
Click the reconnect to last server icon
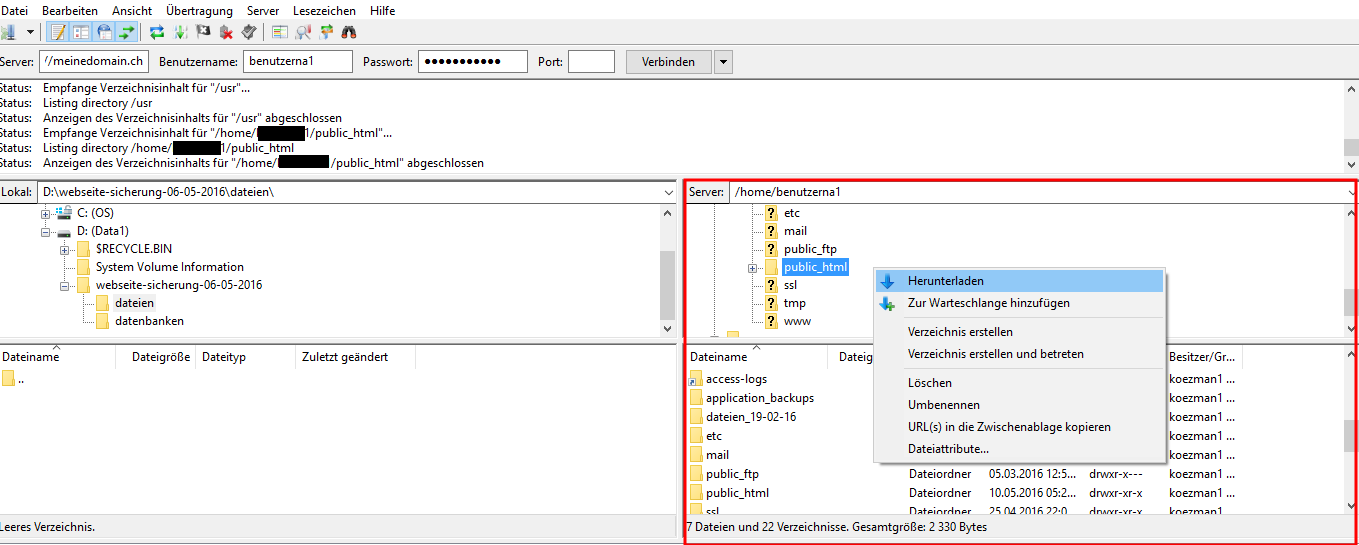(x=249, y=32)
